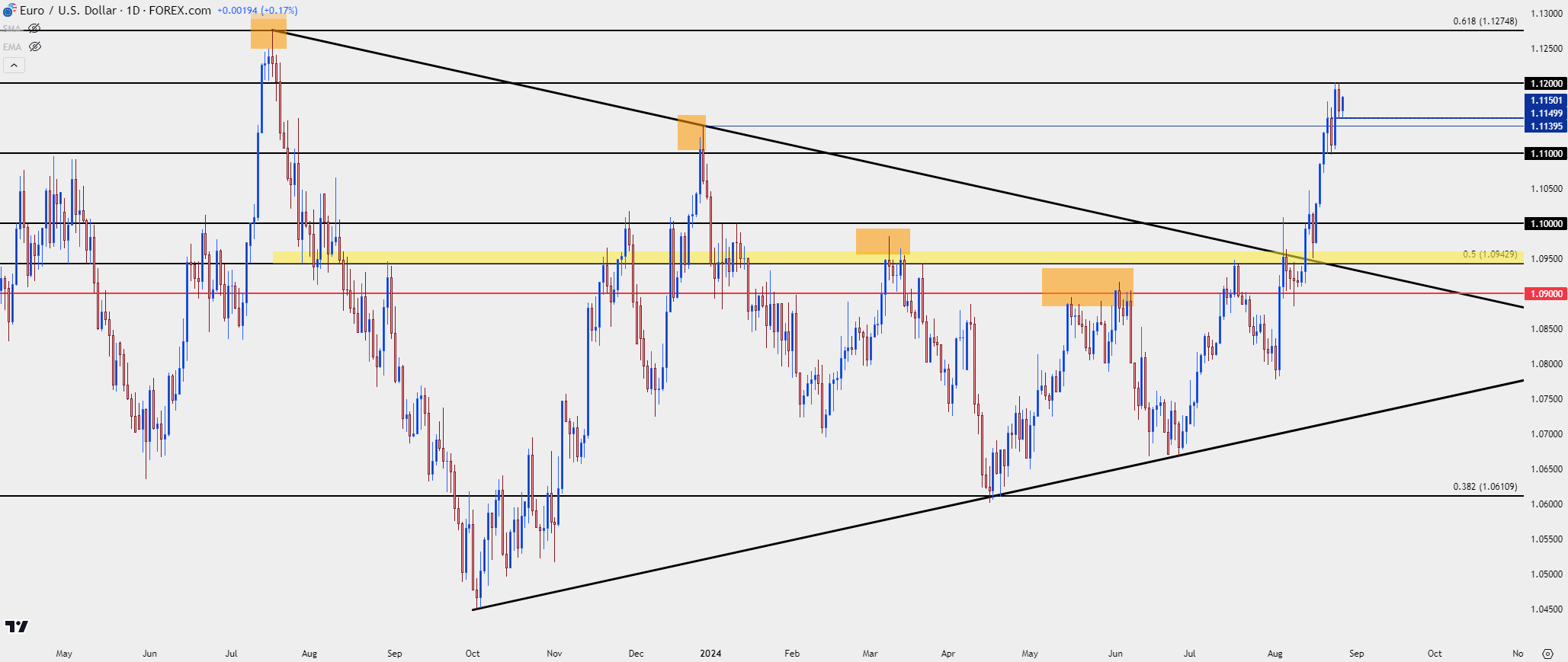Click 1.06500 on the price axis
The image size is (1568, 662).
[x=1547, y=469]
